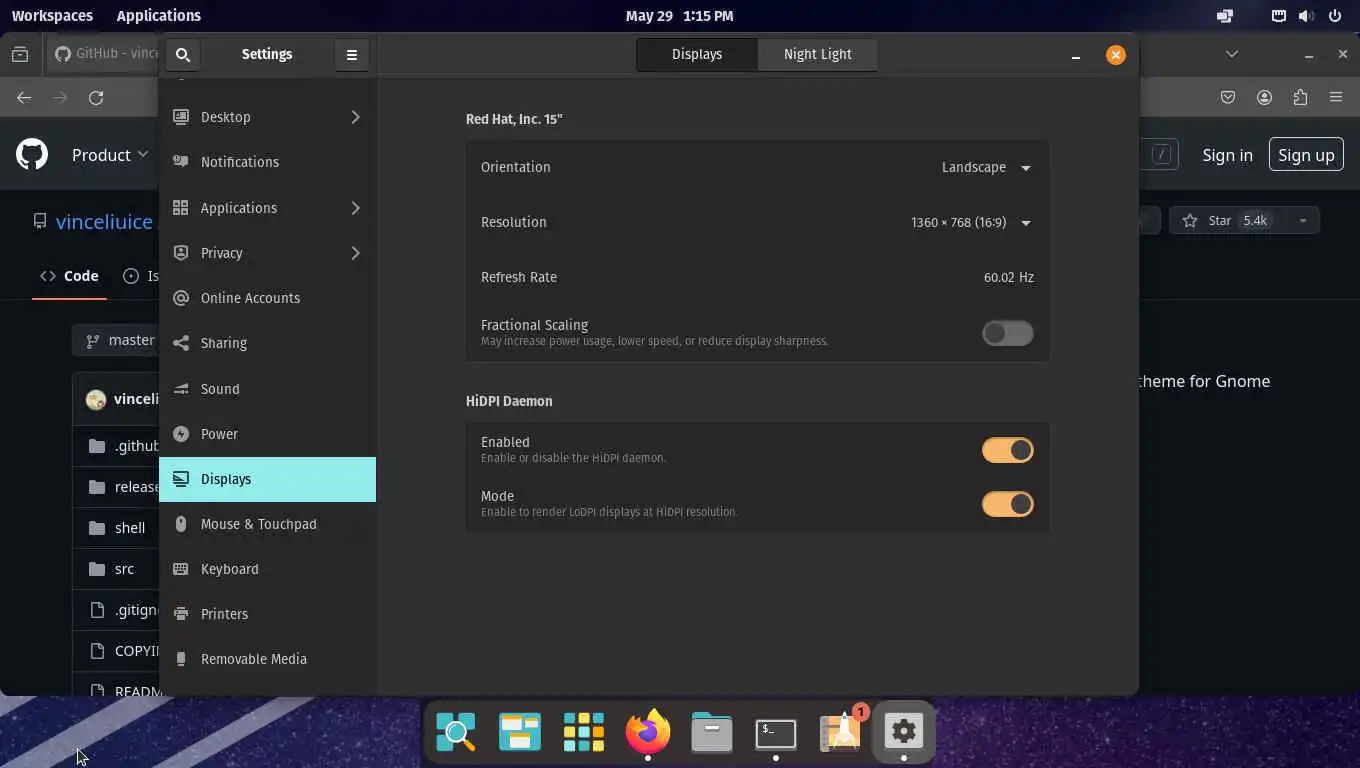Turn off the HiDPI Mode switch

[1007, 504]
